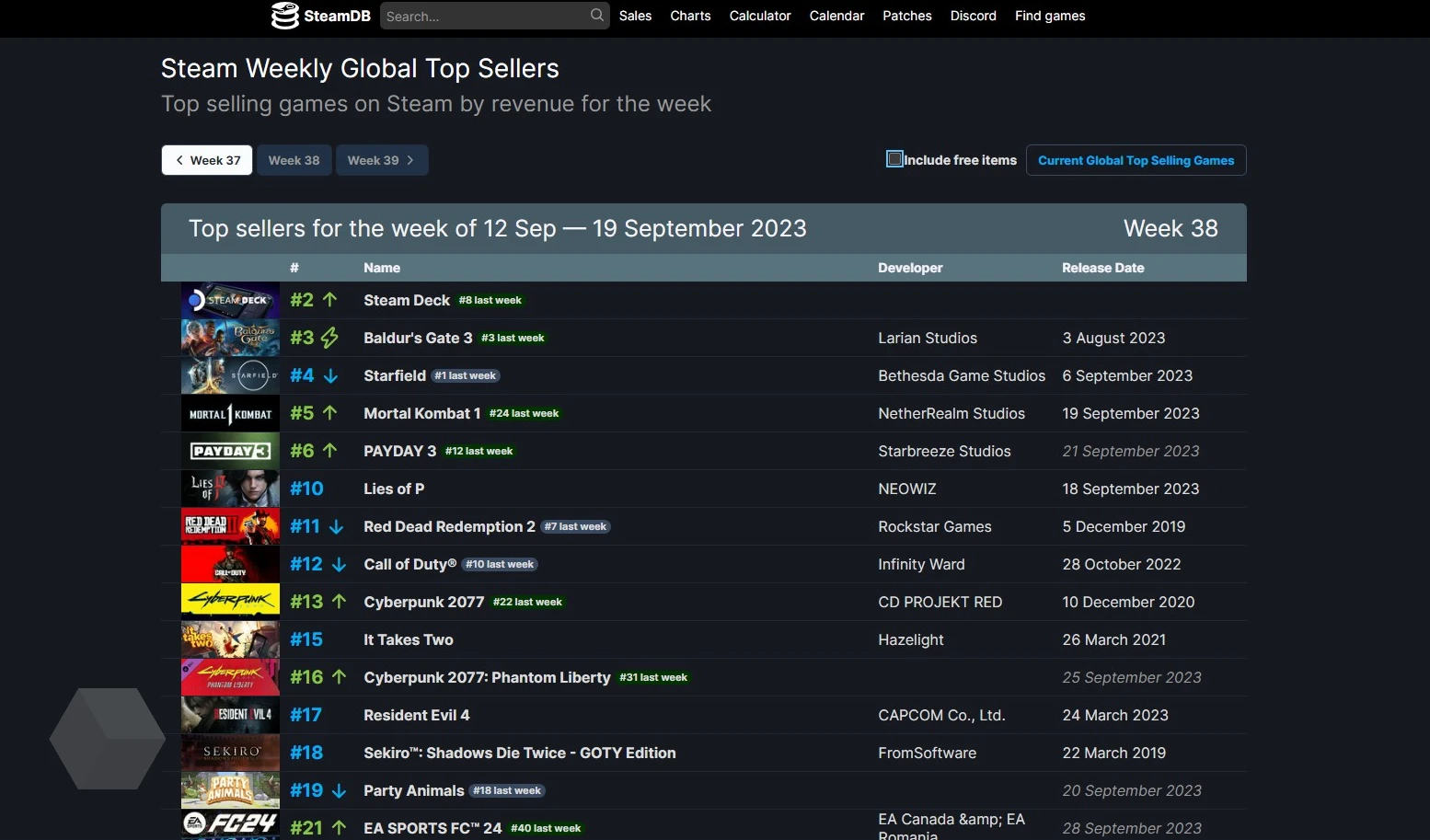1430x840 pixels.
Task: Click the Bethesda Game Studios cell
Action: pyautogui.click(x=962, y=375)
